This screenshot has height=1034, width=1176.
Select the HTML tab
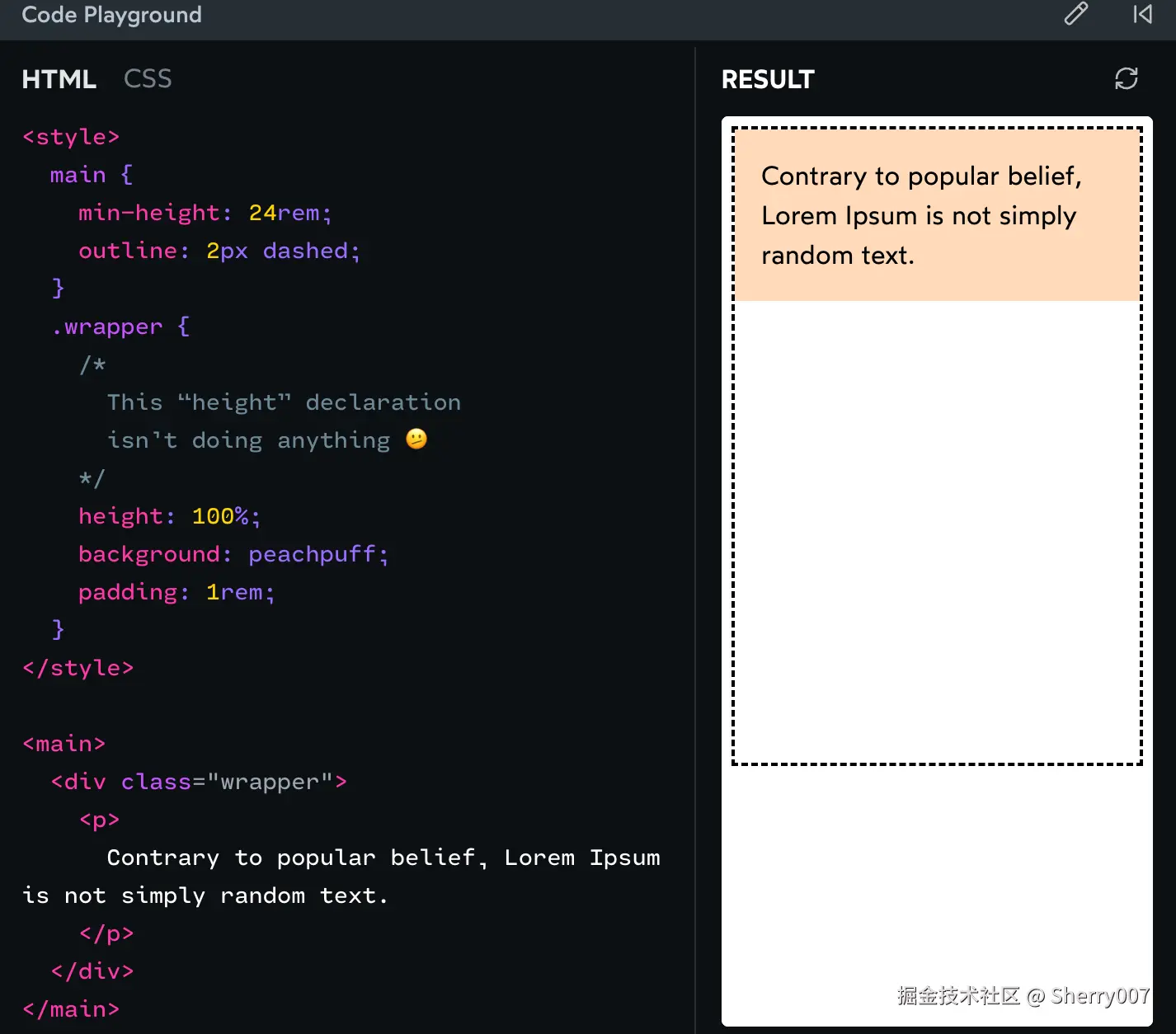[x=59, y=79]
